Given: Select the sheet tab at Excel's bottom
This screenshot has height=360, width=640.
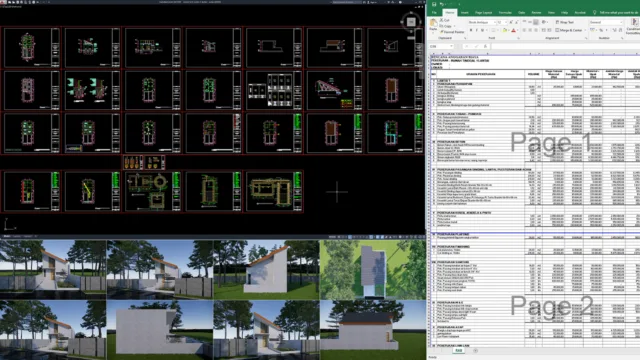Looking at the screenshot, I should pyautogui.click(x=458, y=351).
